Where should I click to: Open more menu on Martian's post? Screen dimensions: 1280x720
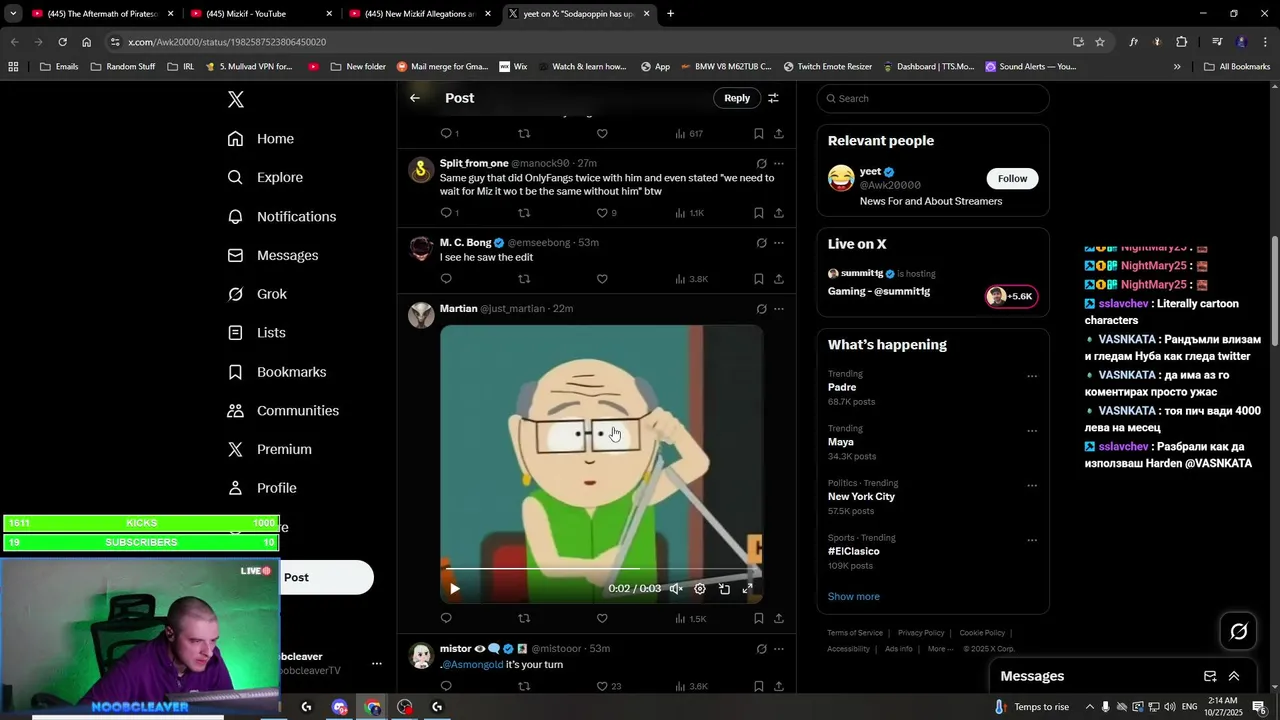(779, 309)
